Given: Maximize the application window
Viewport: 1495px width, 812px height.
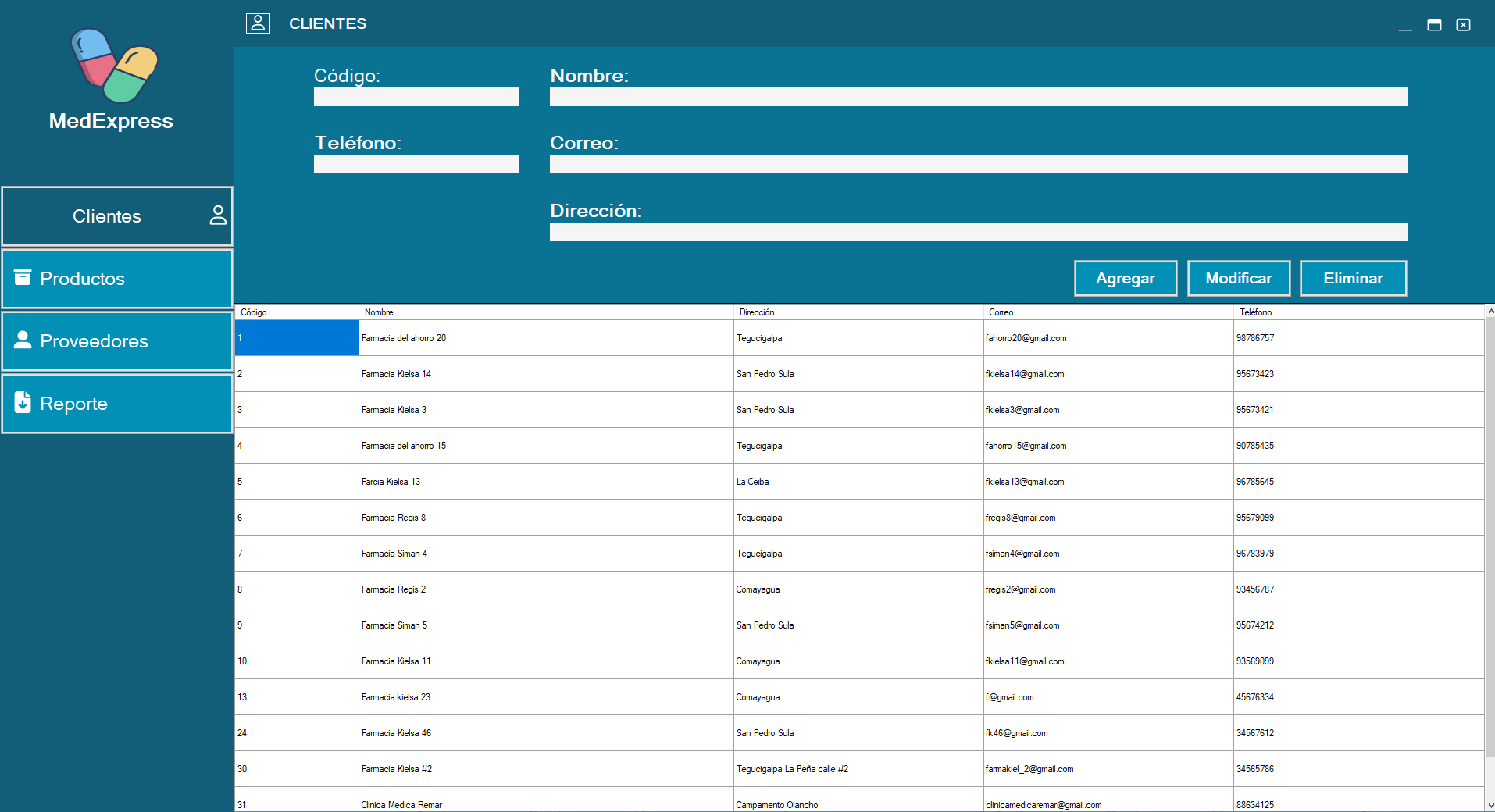Looking at the screenshot, I should click(x=1434, y=25).
